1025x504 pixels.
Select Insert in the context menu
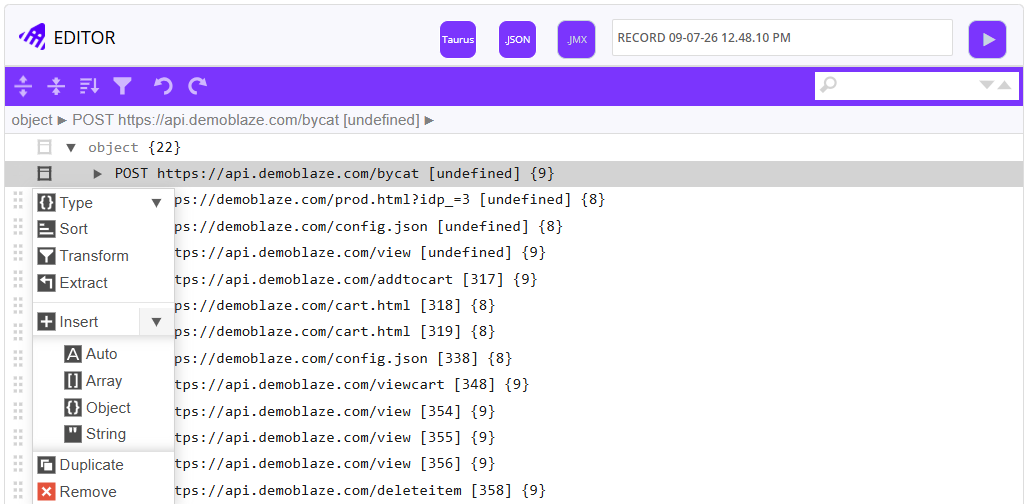point(86,322)
